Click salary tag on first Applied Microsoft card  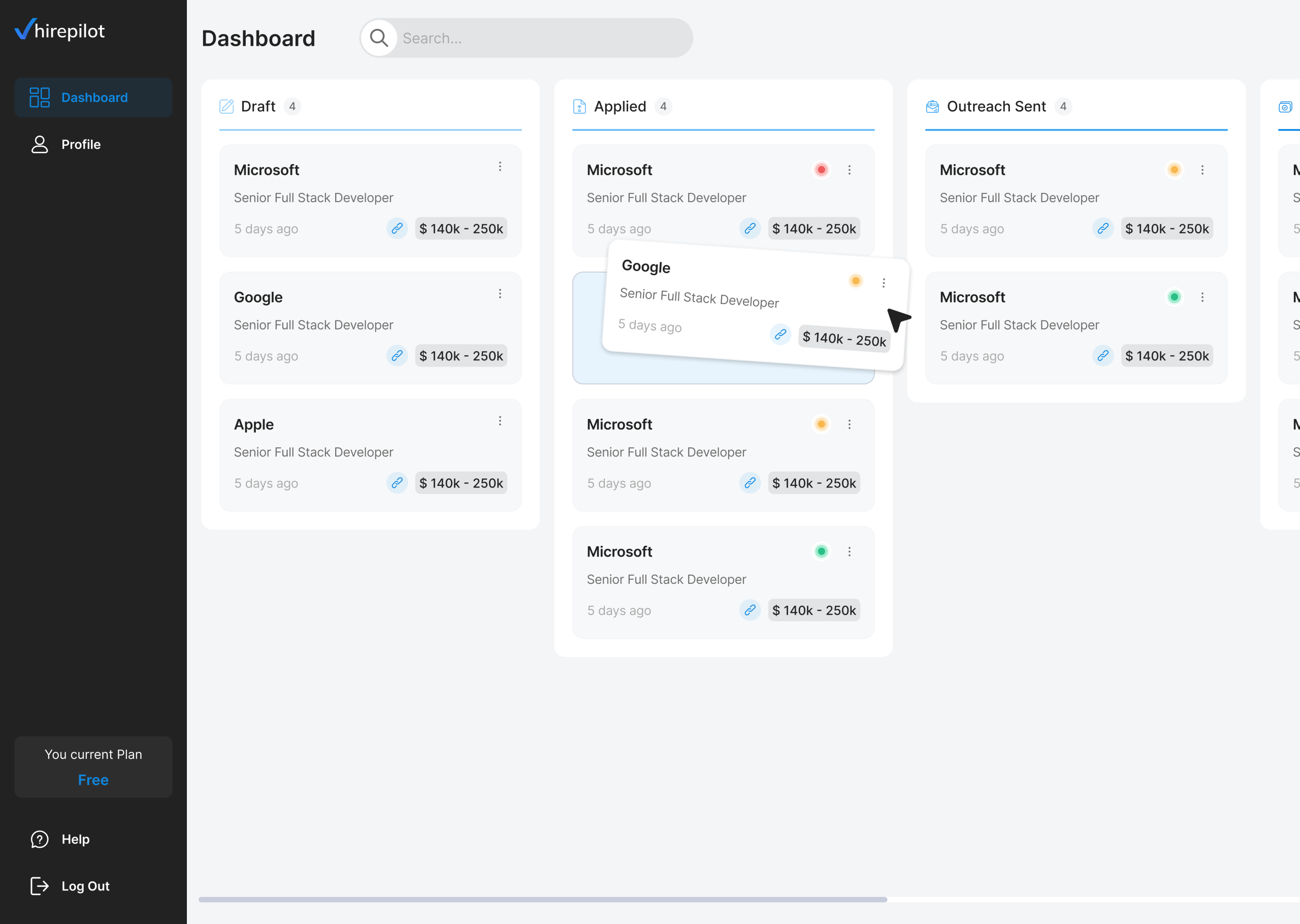(x=814, y=228)
